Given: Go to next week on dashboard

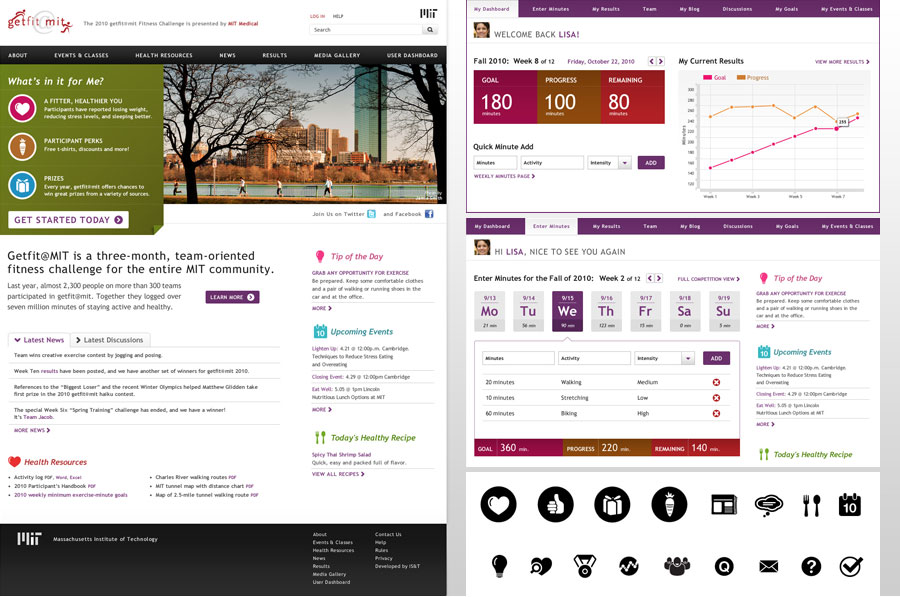Looking at the screenshot, I should pos(661,61).
